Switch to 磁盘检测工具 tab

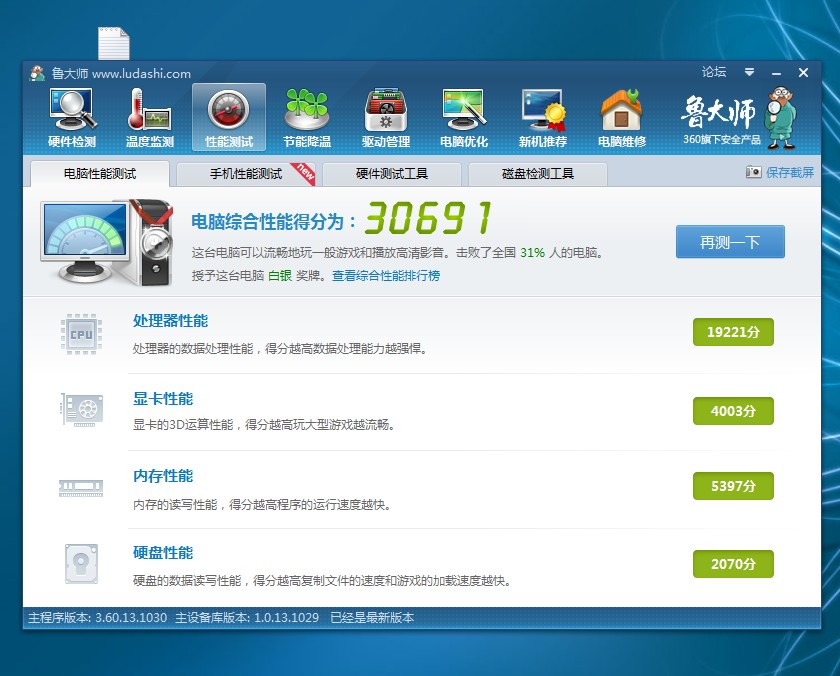tap(538, 174)
